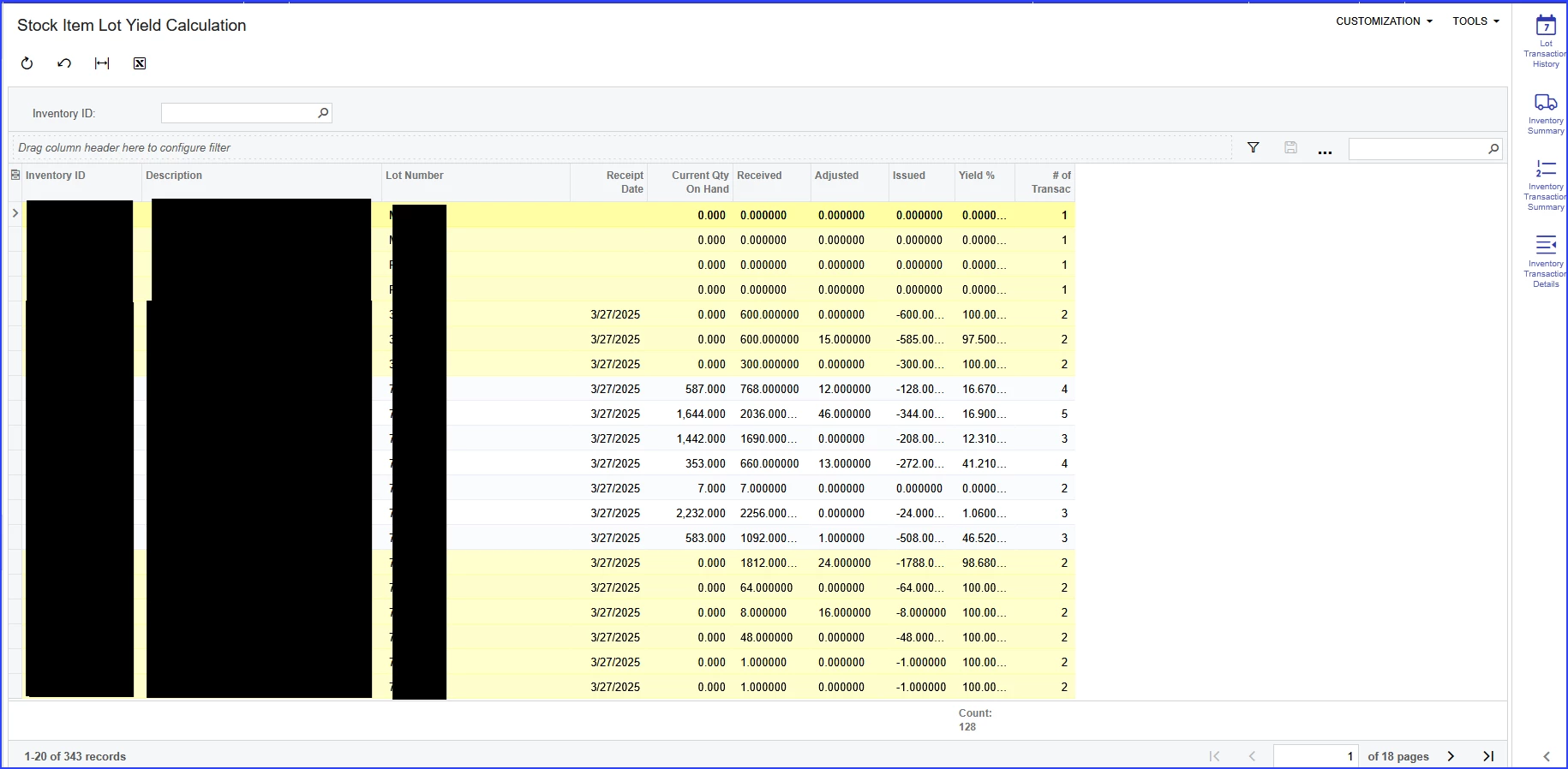Select Issued cell -1788.0
The width and height of the screenshot is (1568, 769).
tap(922, 563)
